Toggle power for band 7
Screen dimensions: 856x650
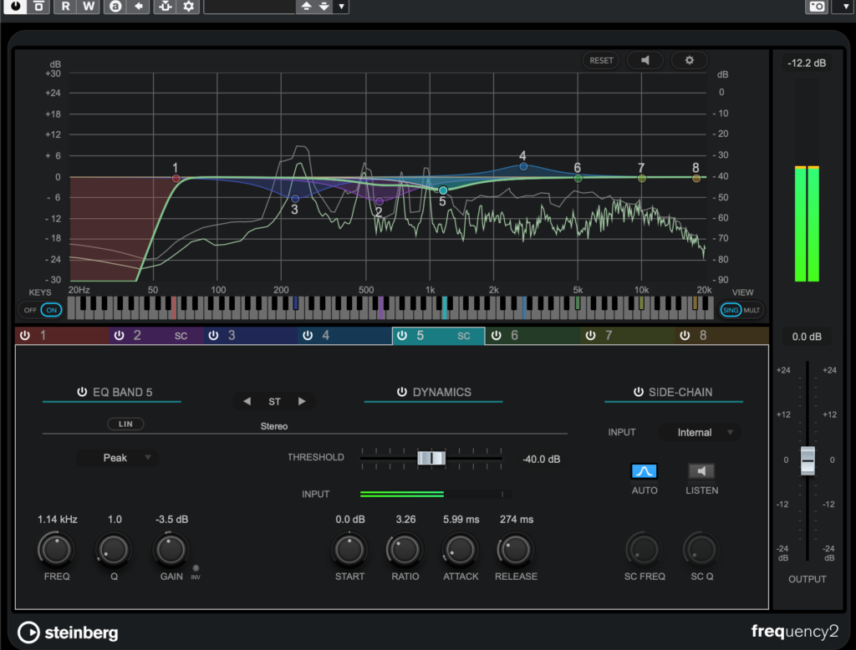(x=591, y=335)
